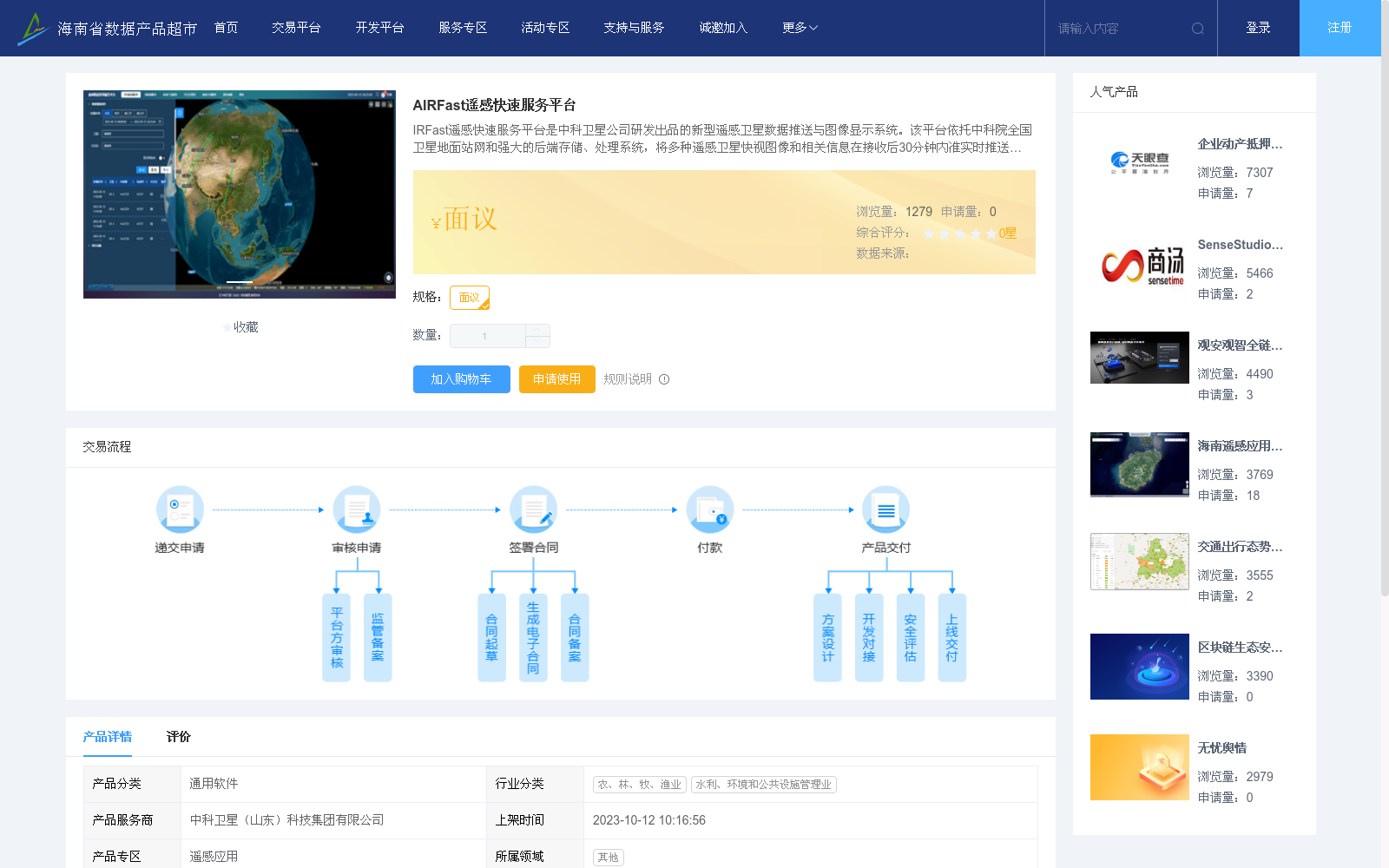Go to 首页 in the navigation bar
Screen dimensions: 1389x868
tap(227, 28)
